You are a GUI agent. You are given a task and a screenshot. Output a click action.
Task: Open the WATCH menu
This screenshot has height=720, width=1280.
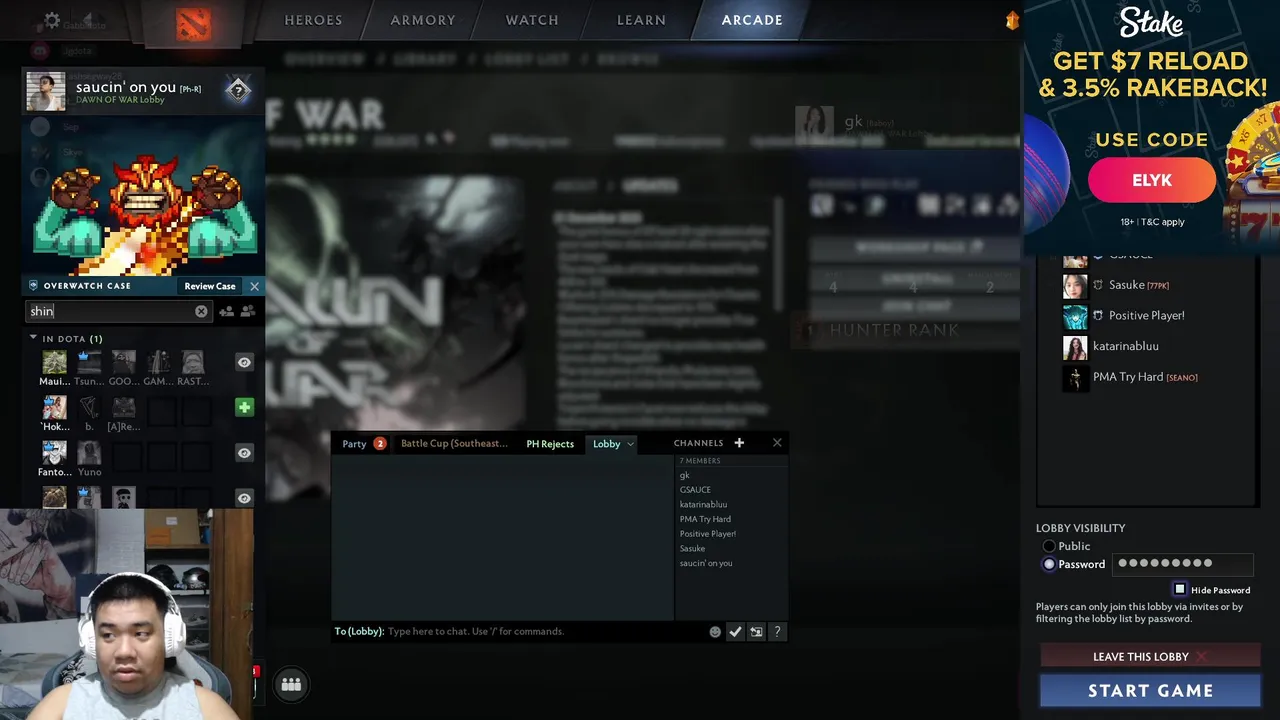532,20
